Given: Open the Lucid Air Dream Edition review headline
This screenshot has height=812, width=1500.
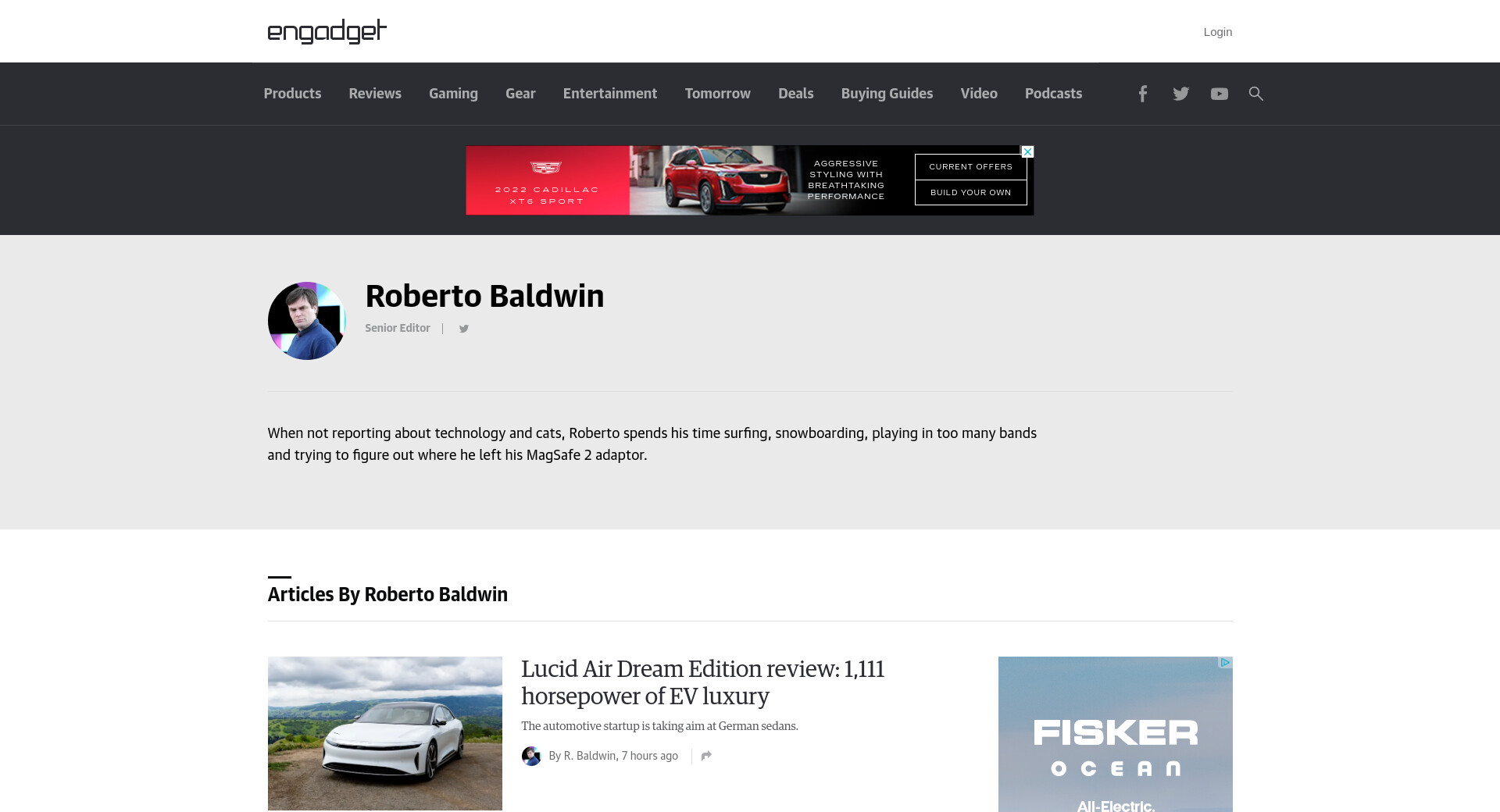Looking at the screenshot, I should pyautogui.click(x=703, y=682).
